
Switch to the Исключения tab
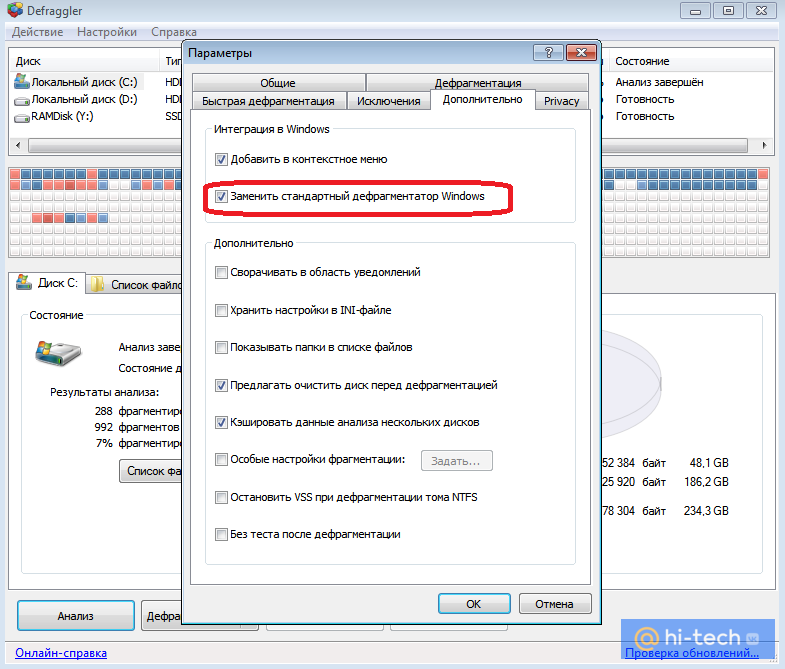[388, 101]
